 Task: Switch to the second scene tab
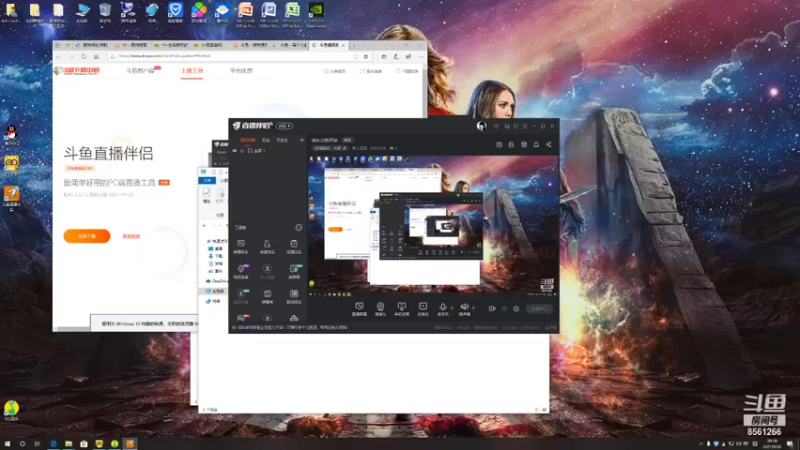pyautogui.click(x=266, y=140)
